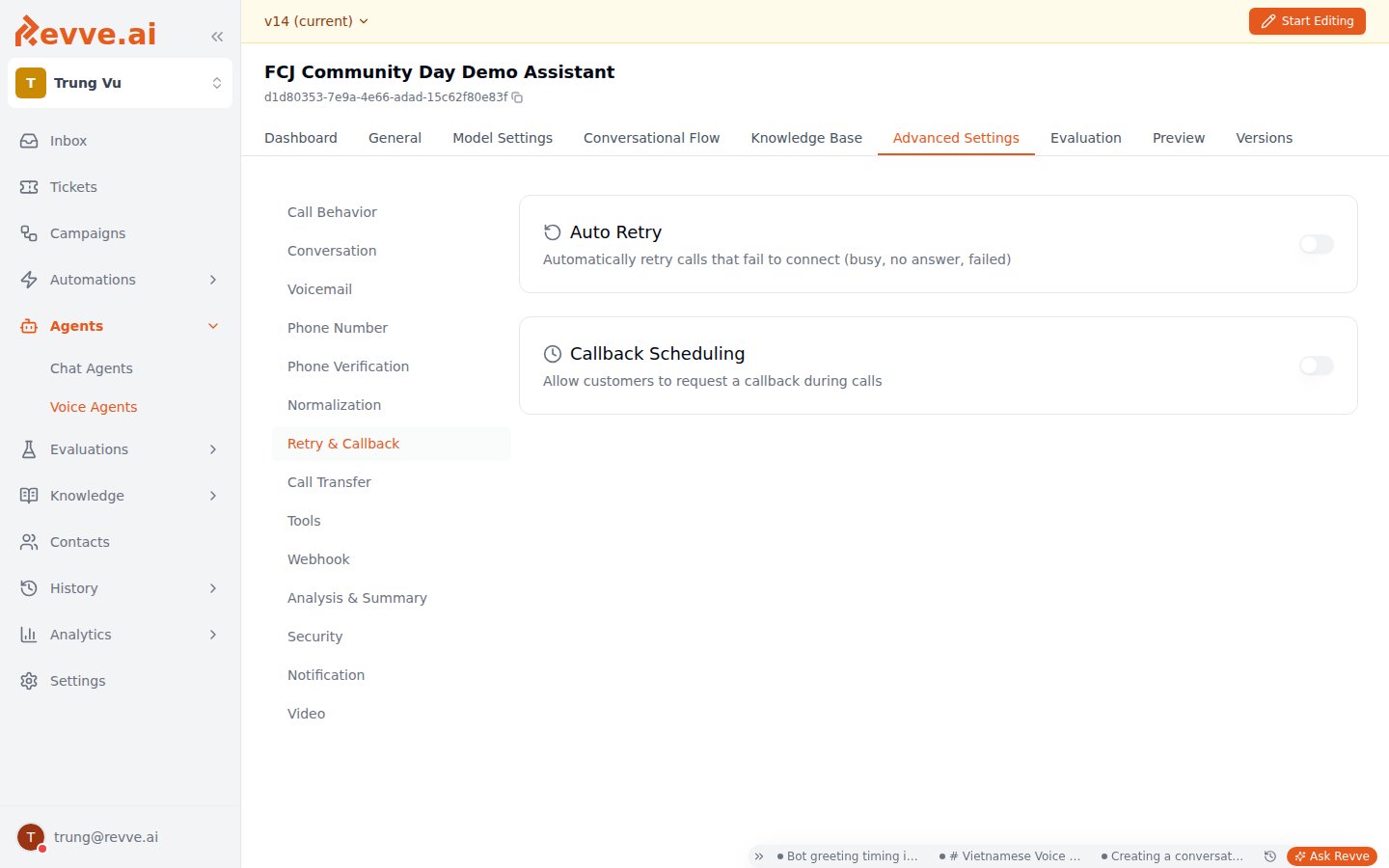Select Retry & Callback settings section
Screen dimensions: 1389x868
[392, 444]
